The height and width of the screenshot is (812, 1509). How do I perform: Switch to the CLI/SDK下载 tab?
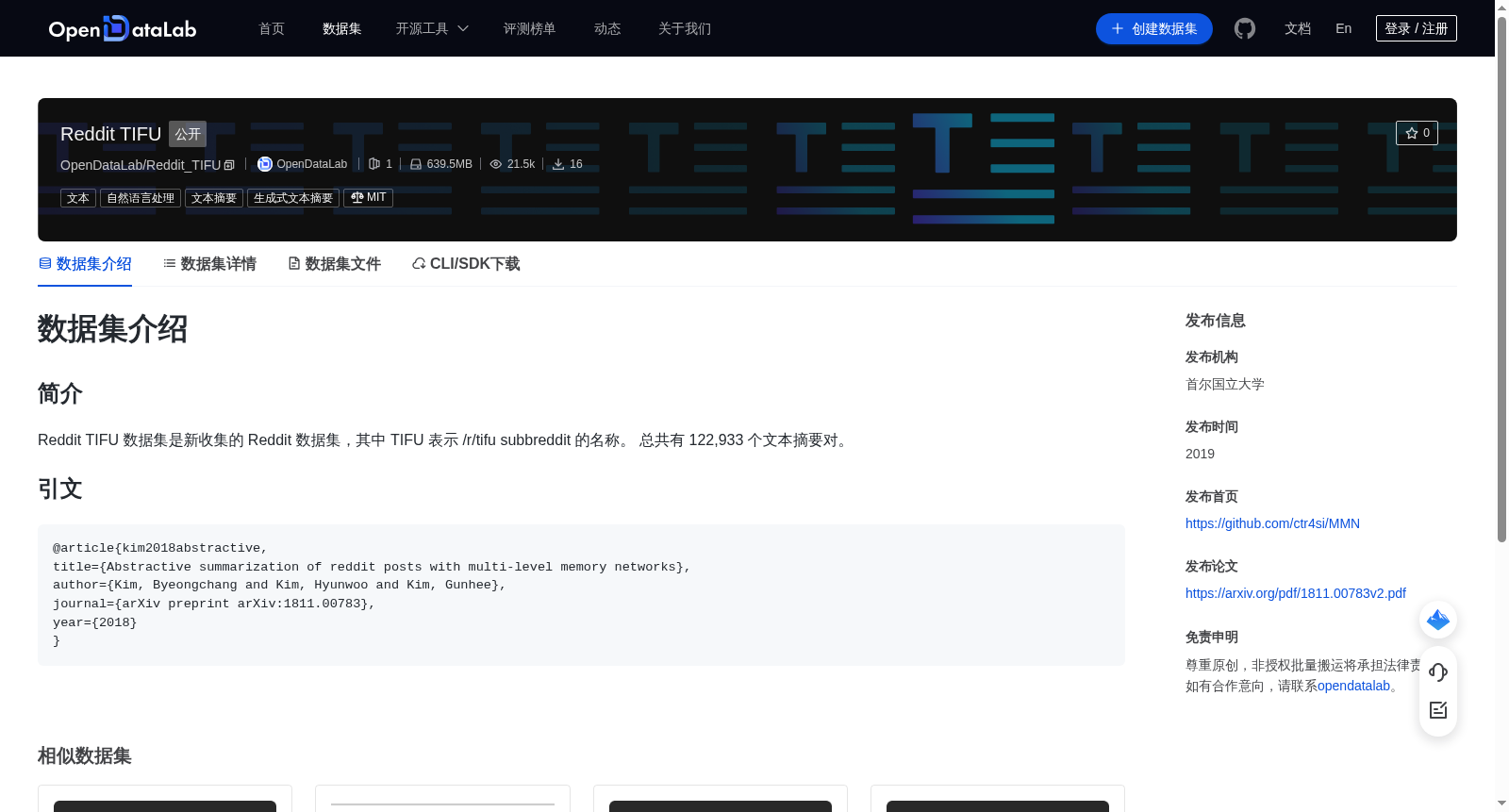(466, 264)
